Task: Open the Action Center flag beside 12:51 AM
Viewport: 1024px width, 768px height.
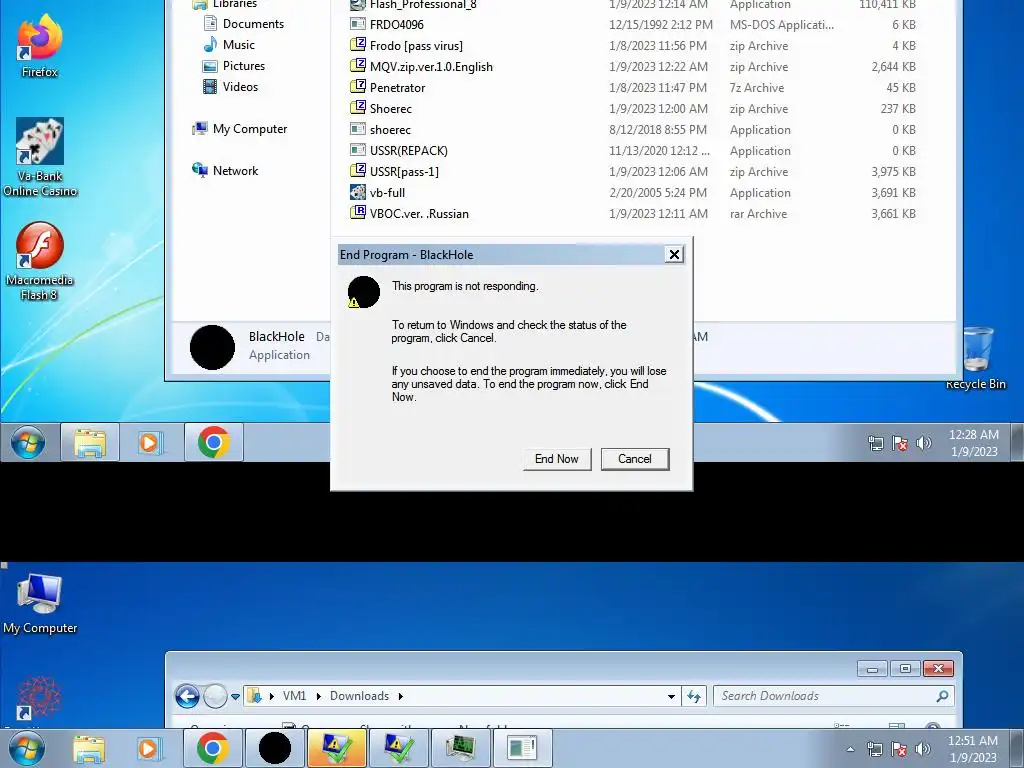Action: pyautogui.click(x=899, y=749)
